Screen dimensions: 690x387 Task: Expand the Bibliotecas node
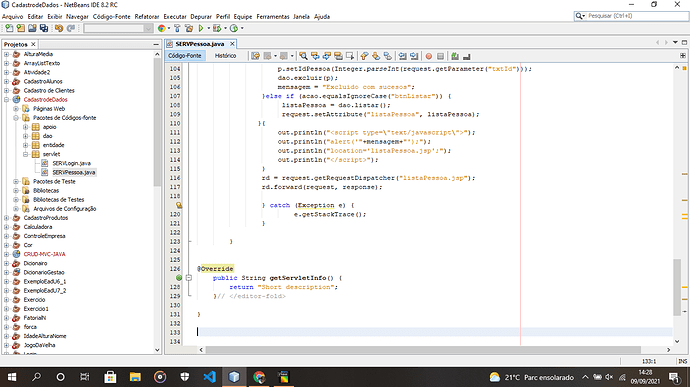click(x=16, y=191)
